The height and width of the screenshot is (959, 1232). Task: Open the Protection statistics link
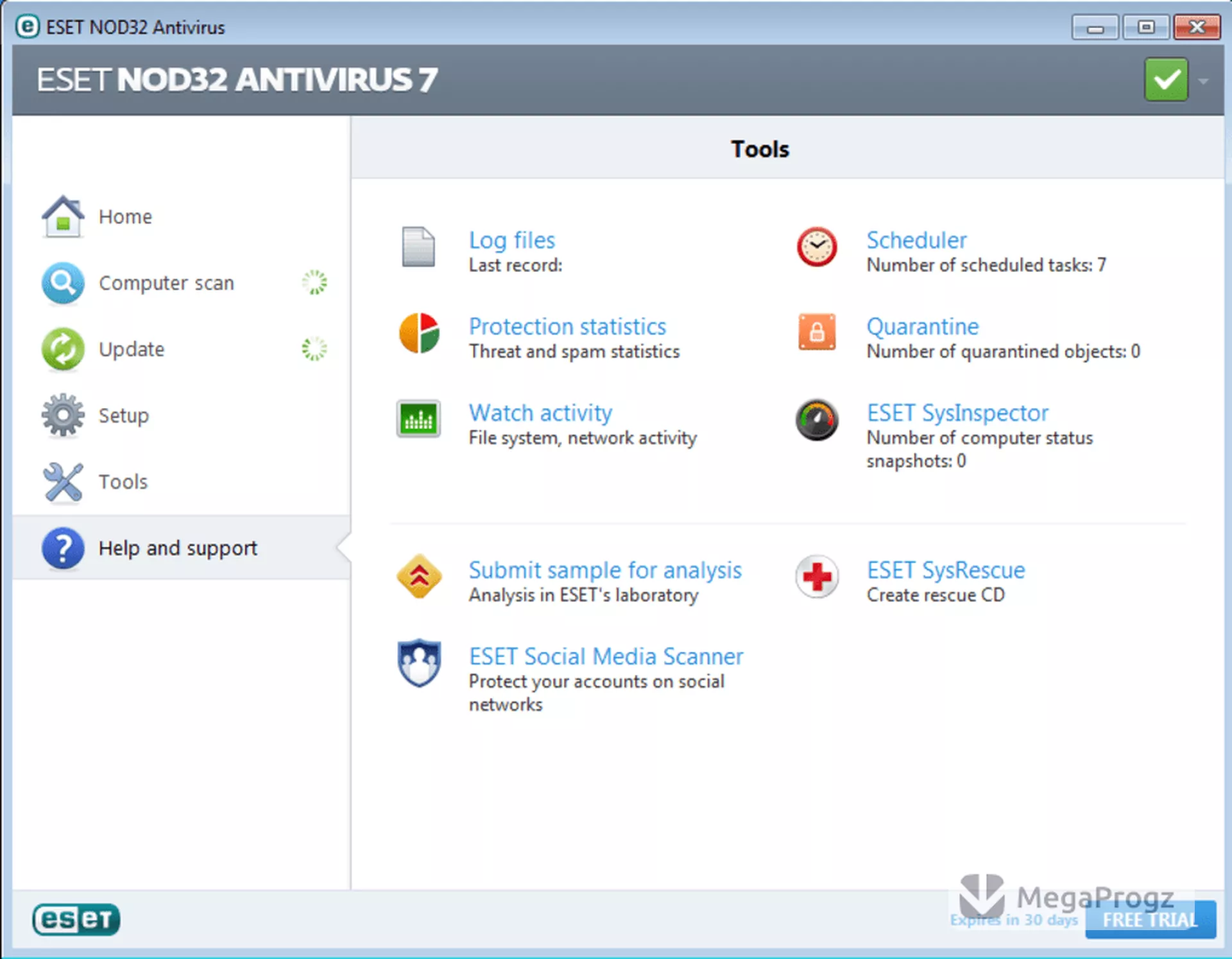pos(567,327)
